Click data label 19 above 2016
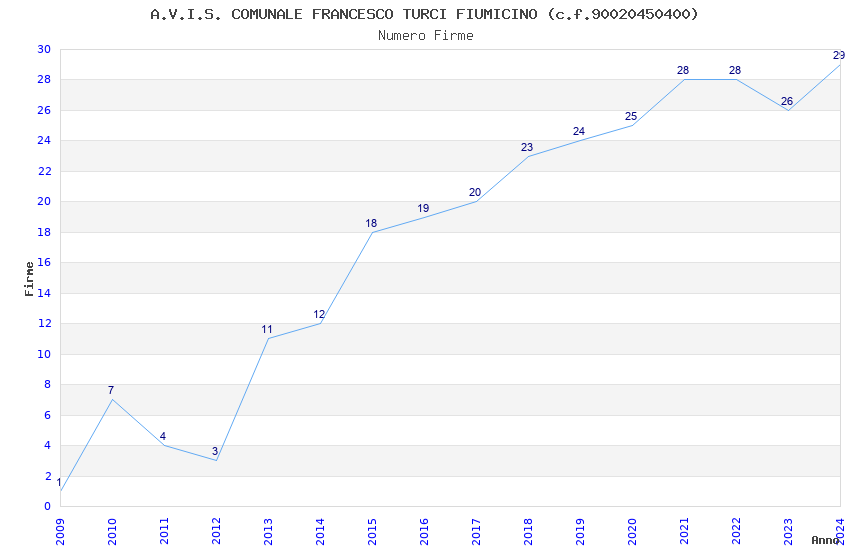This screenshot has height=550, width=850. 423,208
